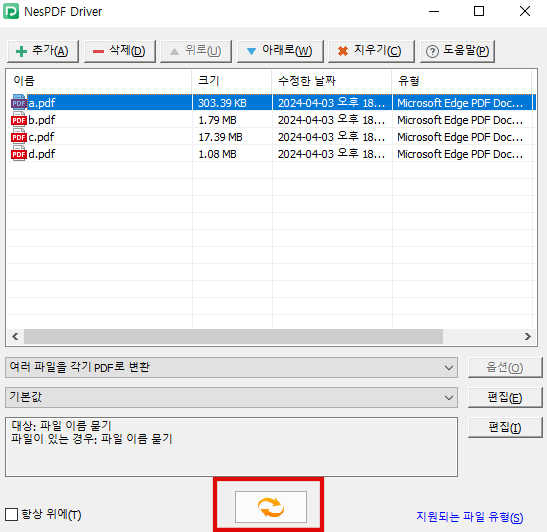Open the 지원되는 파일 유형(S) link
Viewport: 547px width, 532px height.
pos(470,517)
